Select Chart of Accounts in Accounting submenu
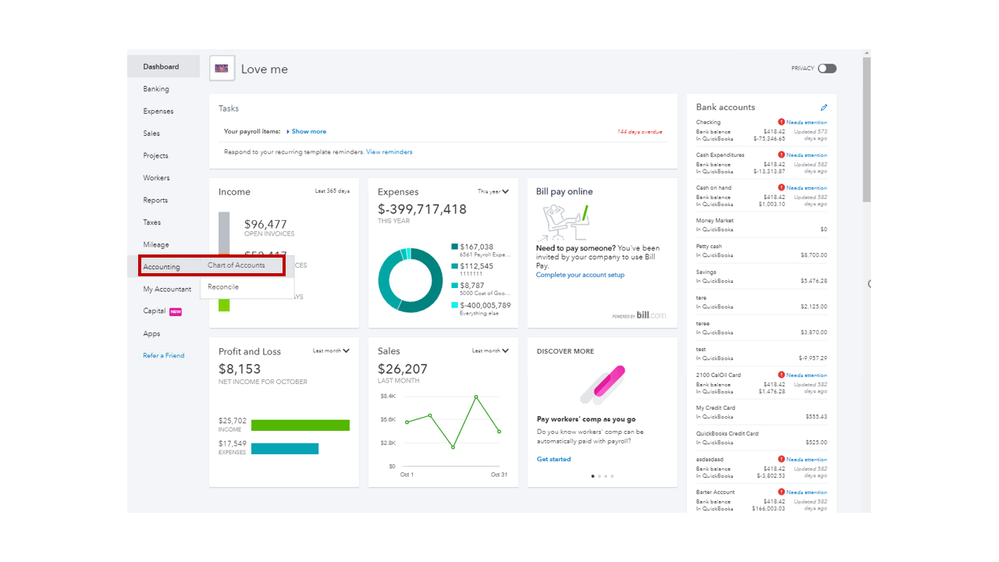 [x=236, y=265]
